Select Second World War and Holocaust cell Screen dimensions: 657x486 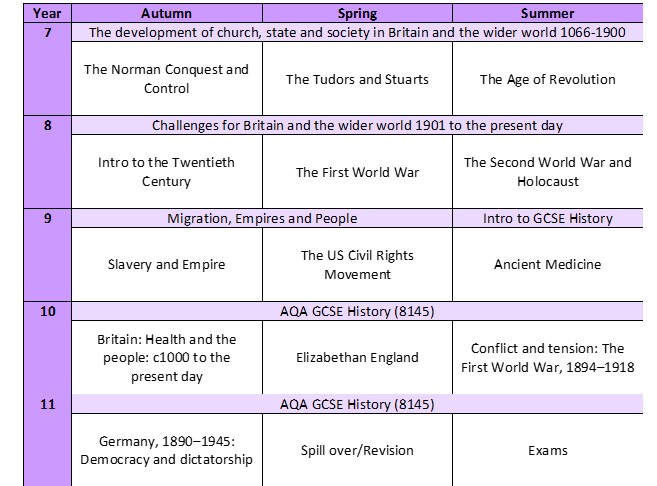point(548,172)
